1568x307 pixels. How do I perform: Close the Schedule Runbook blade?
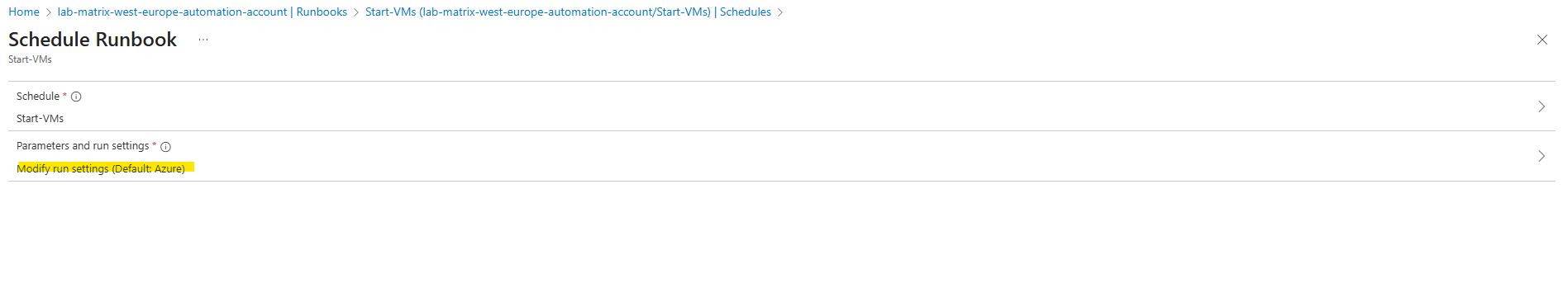click(1542, 40)
